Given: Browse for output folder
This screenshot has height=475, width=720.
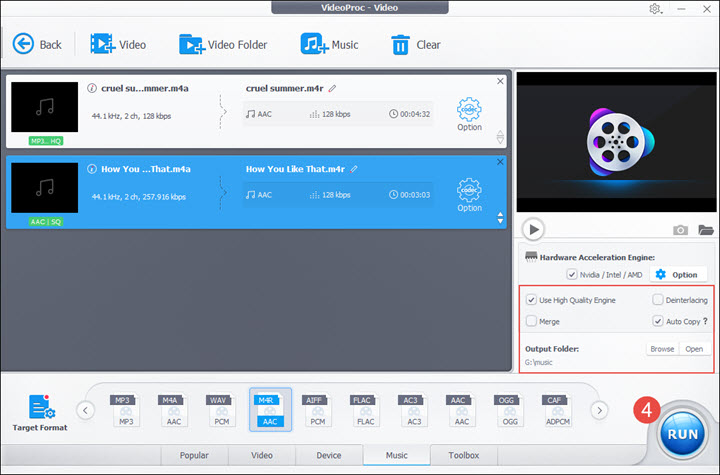Looking at the screenshot, I should point(662,349).
